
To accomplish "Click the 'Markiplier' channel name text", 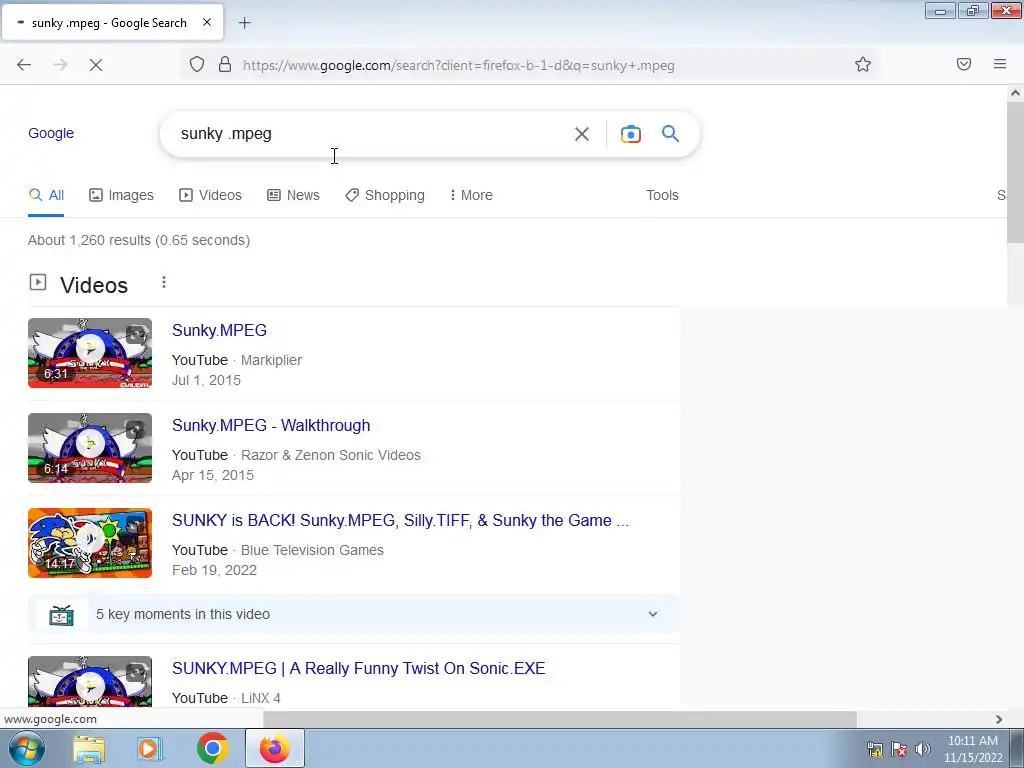I will [271, 360].
